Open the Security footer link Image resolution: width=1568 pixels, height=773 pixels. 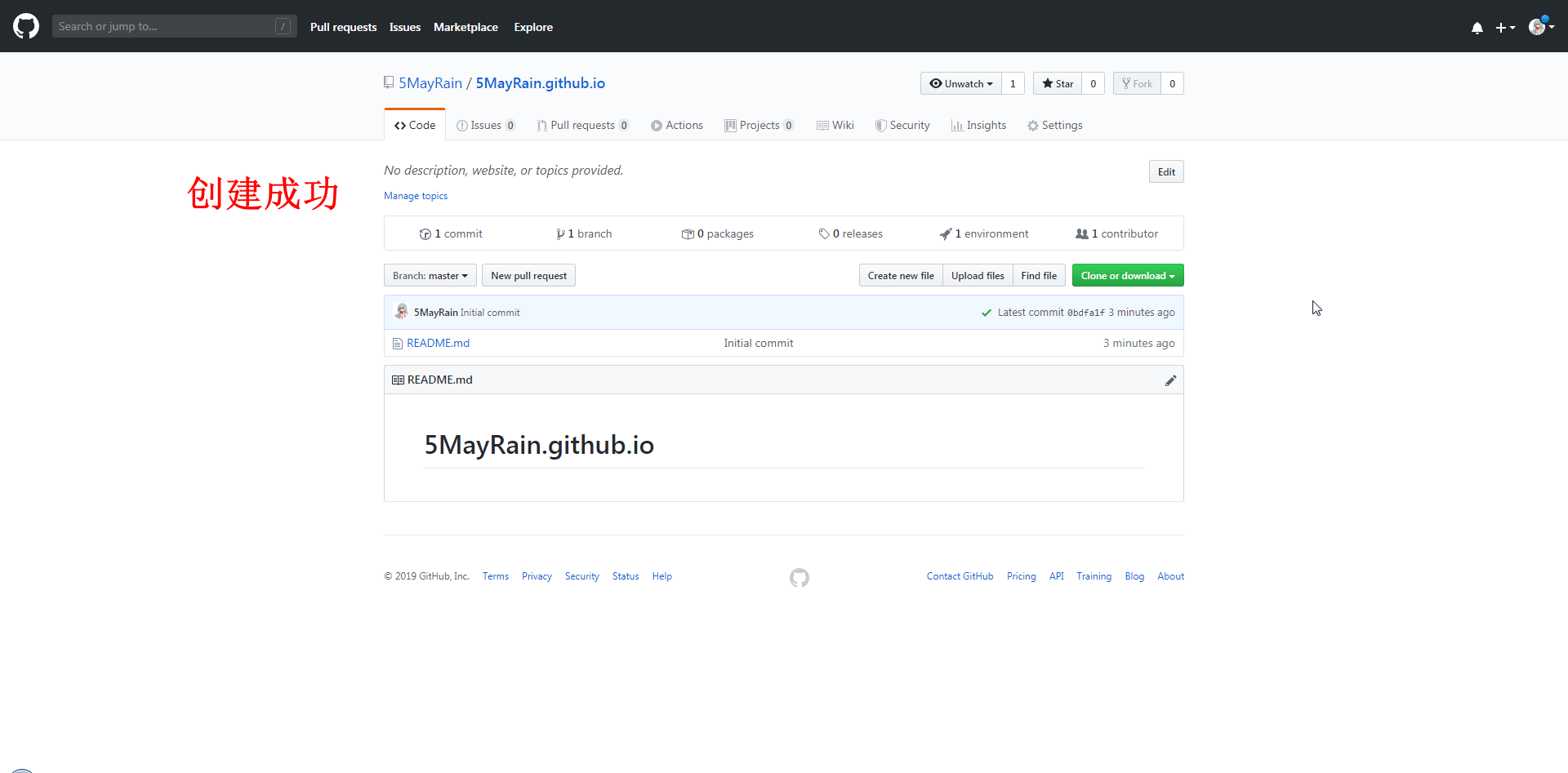point(581,576)
